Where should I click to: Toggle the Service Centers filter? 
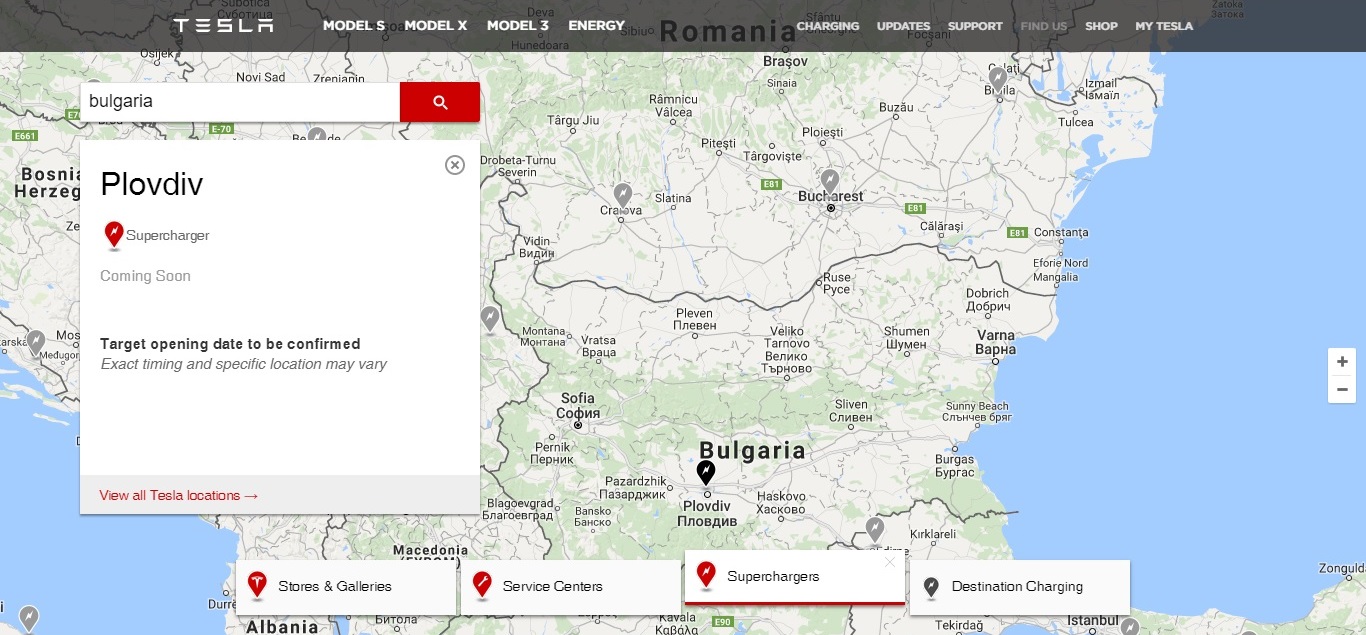[570, 587]
